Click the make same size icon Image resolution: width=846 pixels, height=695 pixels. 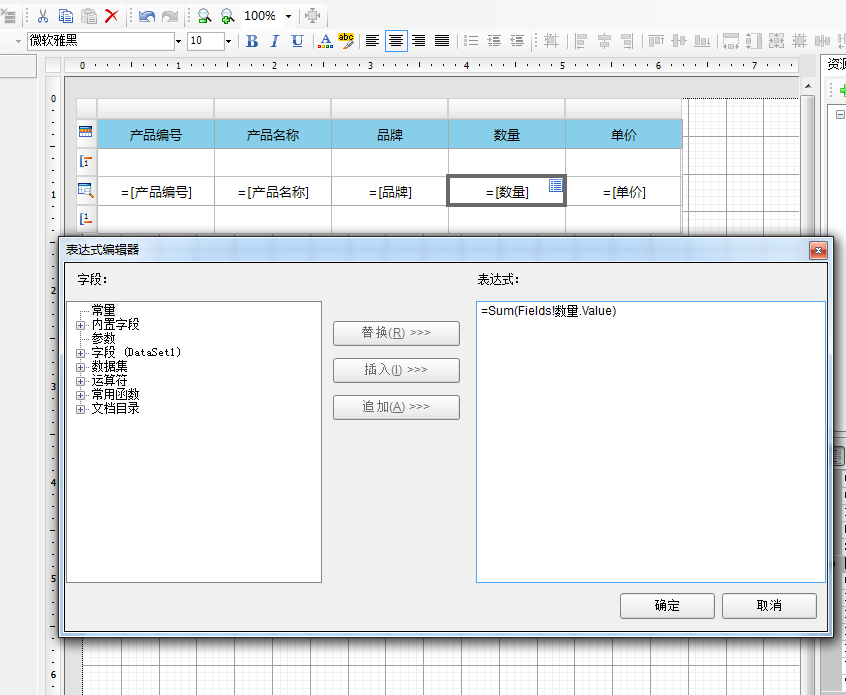pyautogui.click(x=776, y=41)
